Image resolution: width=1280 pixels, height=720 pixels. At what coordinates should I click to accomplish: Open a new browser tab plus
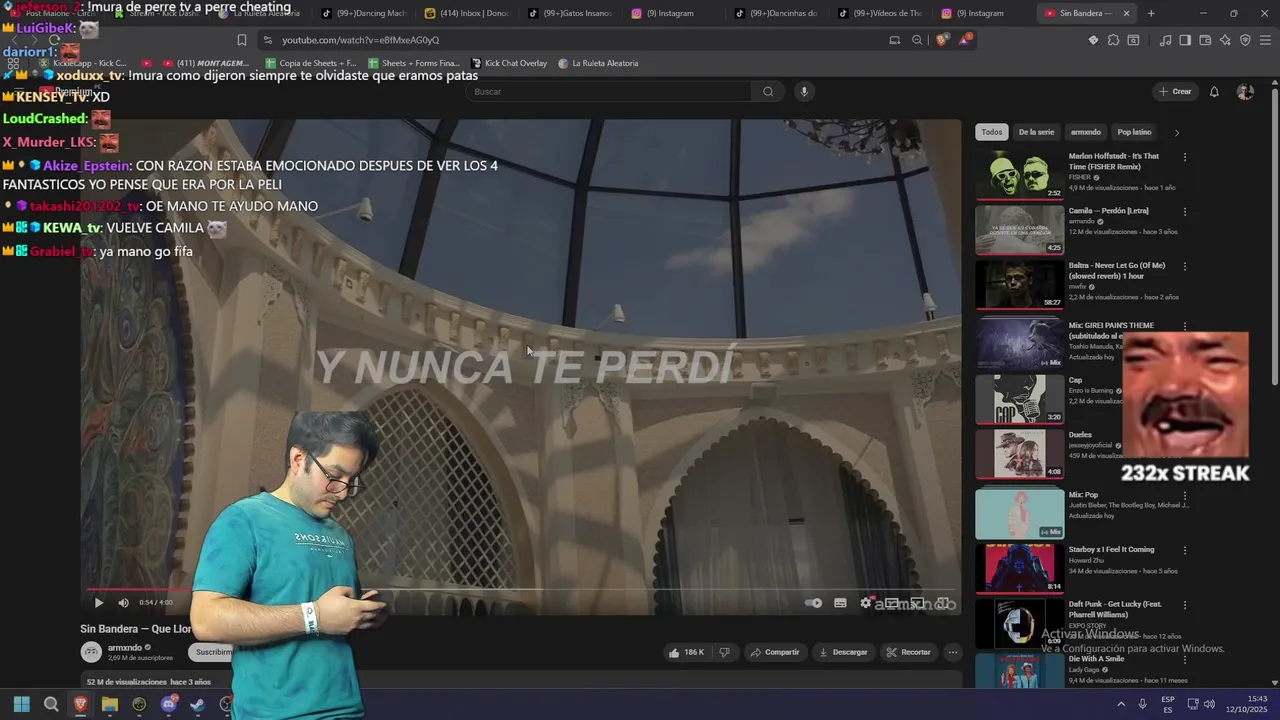click(1151, 14)
